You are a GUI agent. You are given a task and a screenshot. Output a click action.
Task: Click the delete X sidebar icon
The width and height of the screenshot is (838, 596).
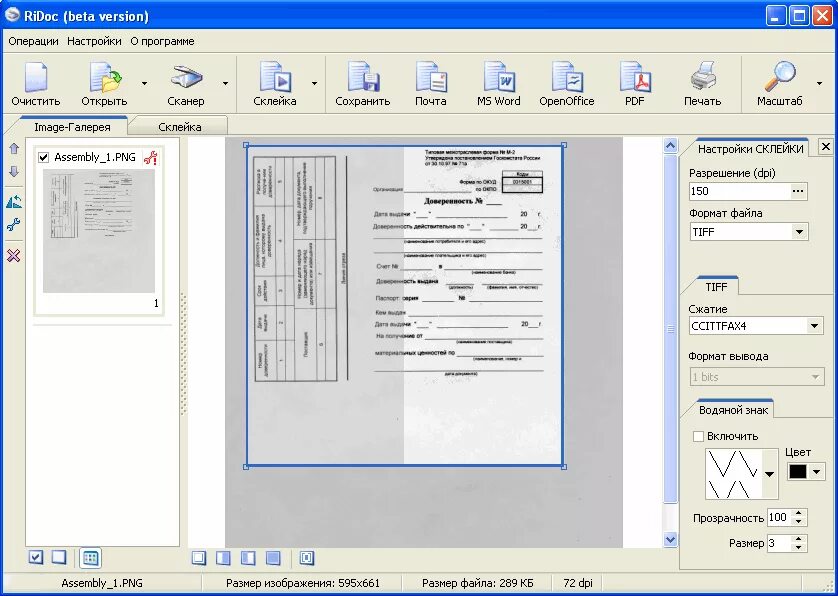click(14, 256)
